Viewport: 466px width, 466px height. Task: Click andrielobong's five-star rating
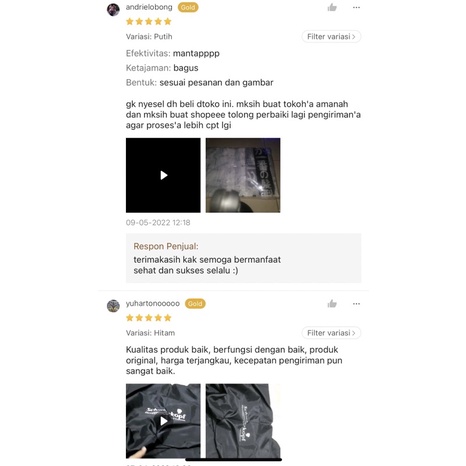pyautogui.click(x=149, y=22)
